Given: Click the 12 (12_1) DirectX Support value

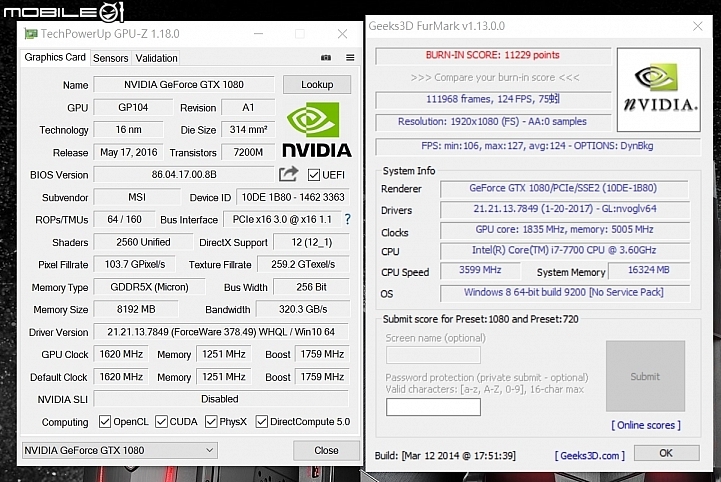Looking at the screenshot, I should [x=311, y=242].
